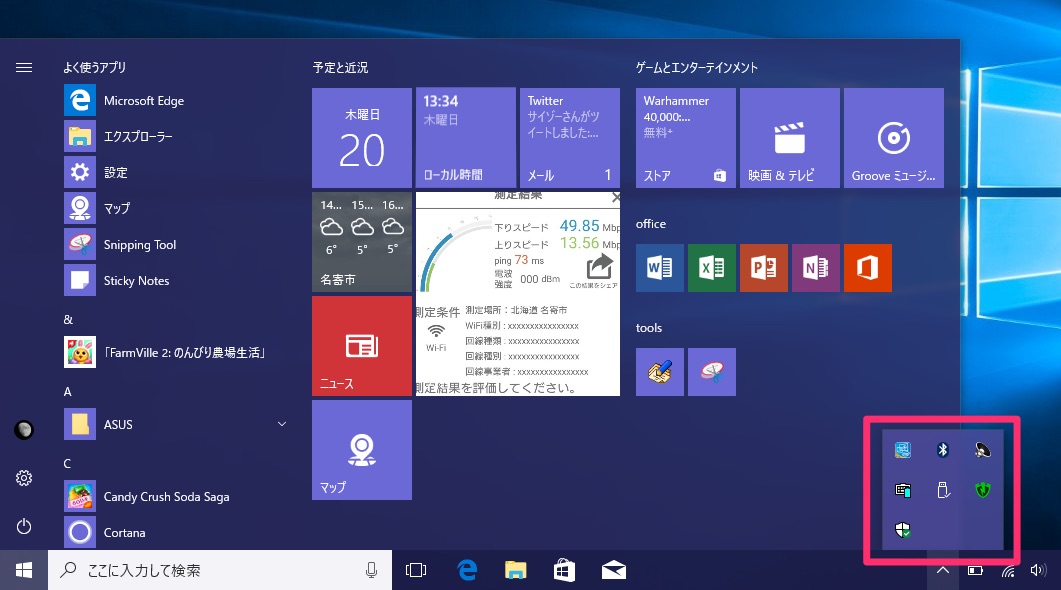The height and width of the screenshot is (590, 1061).
Task: Select the office group heading
Action: (x=651, y=224)
